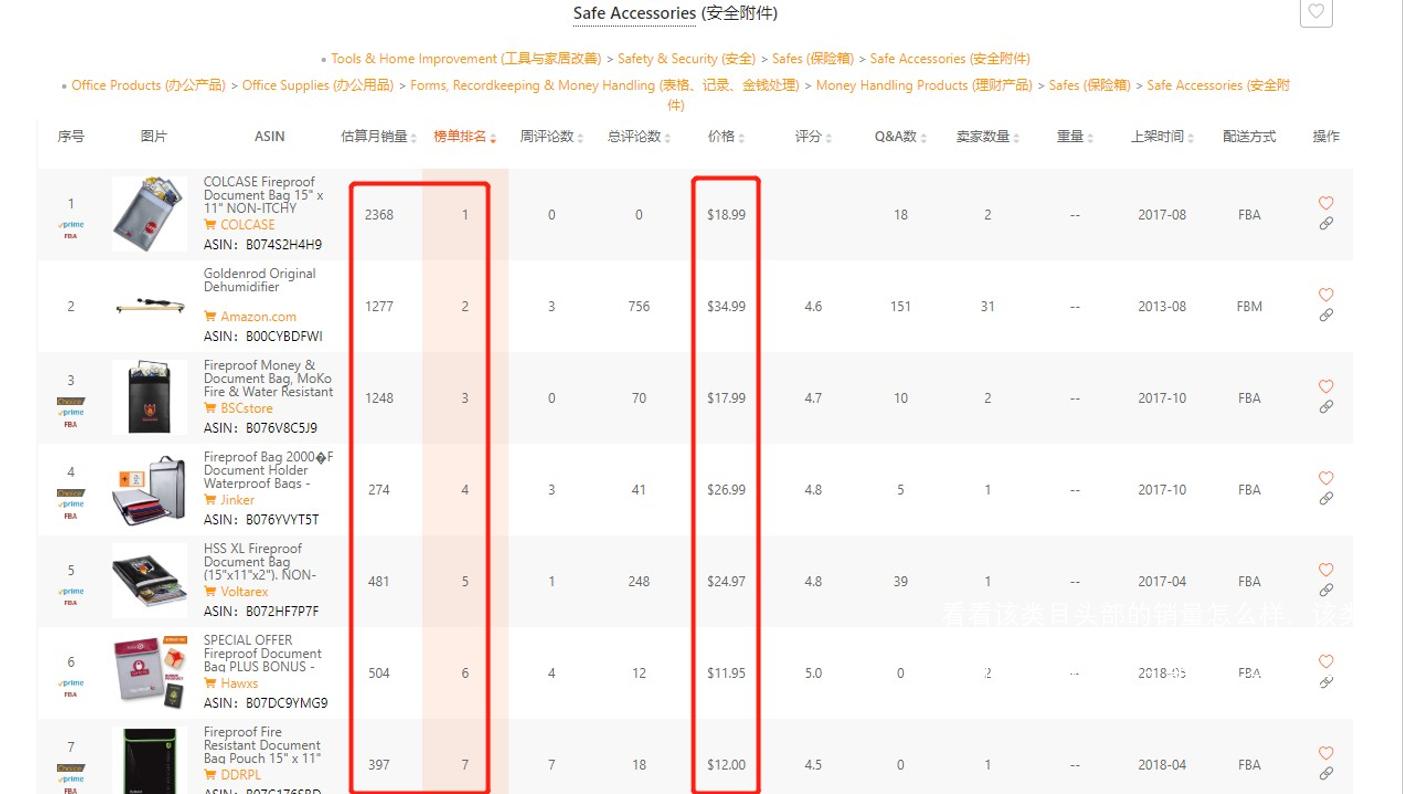Click the cart icon next to Jinker seller

click(210, 500)
